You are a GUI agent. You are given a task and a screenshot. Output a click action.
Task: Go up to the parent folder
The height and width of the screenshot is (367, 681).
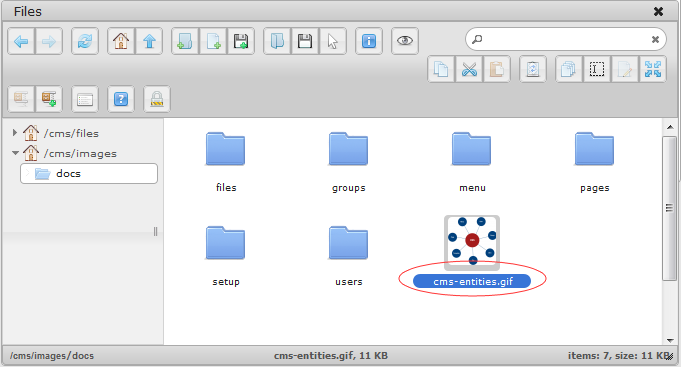pyautogui.click(x=149, y=41)
